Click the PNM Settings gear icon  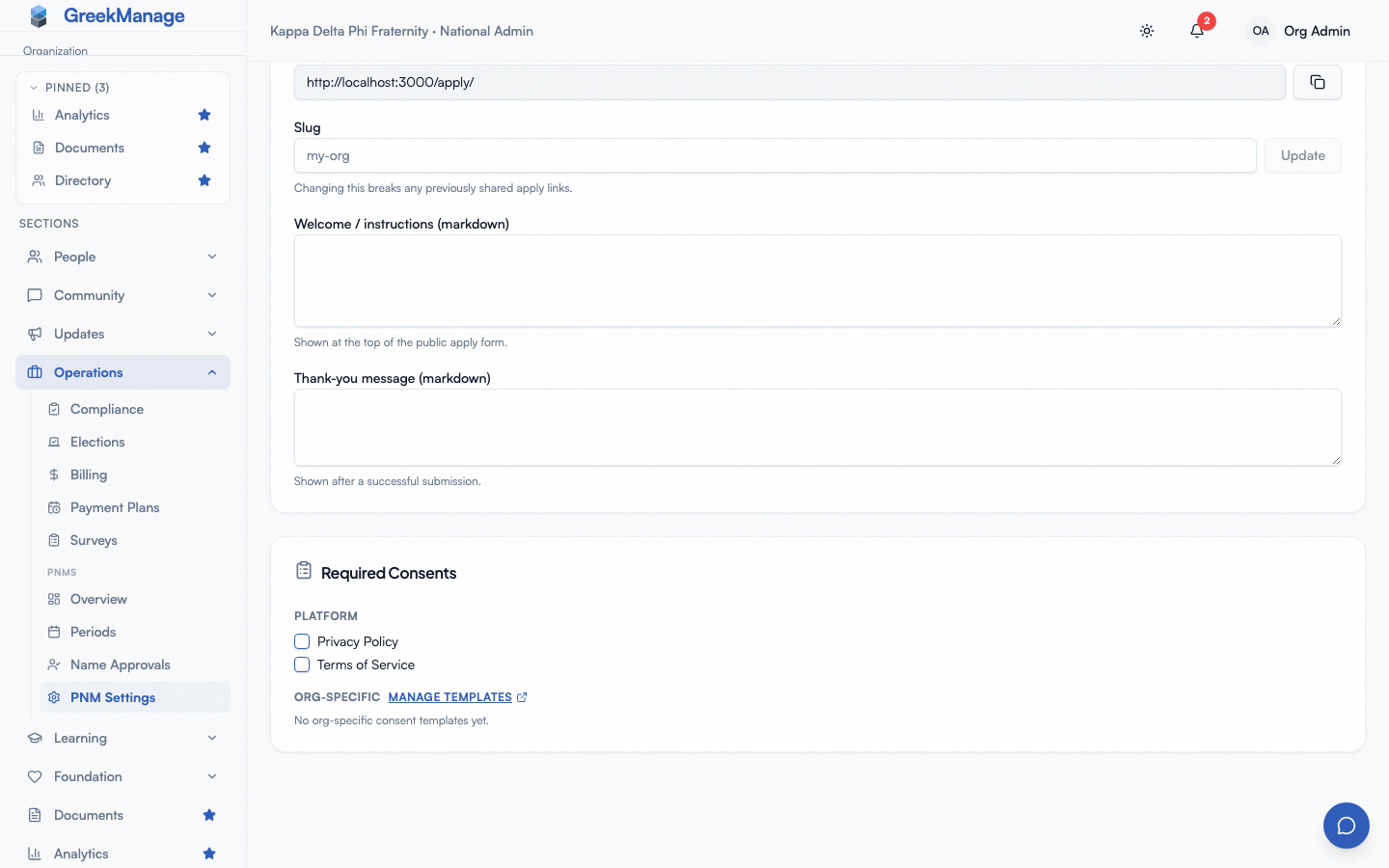click(x=54, y=697)
